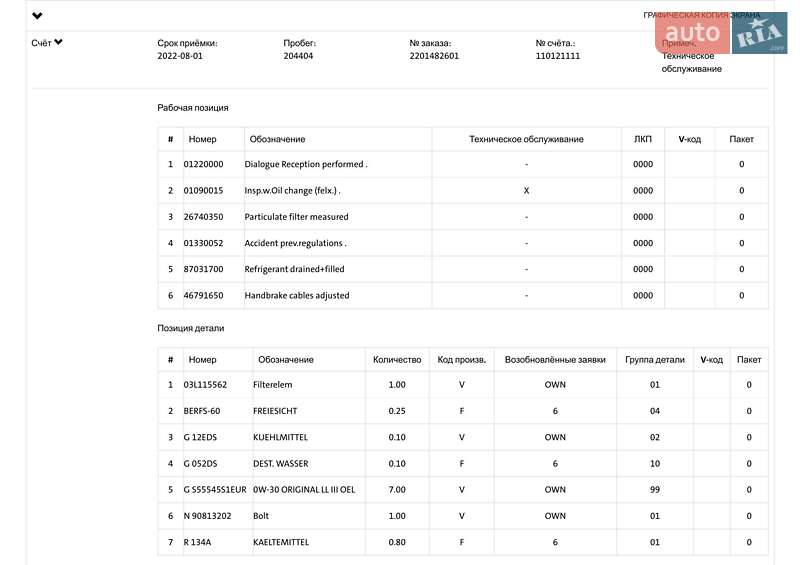Click Refrigerant drained+filled text
Screen dimensions: 800x565
(294, 269)
